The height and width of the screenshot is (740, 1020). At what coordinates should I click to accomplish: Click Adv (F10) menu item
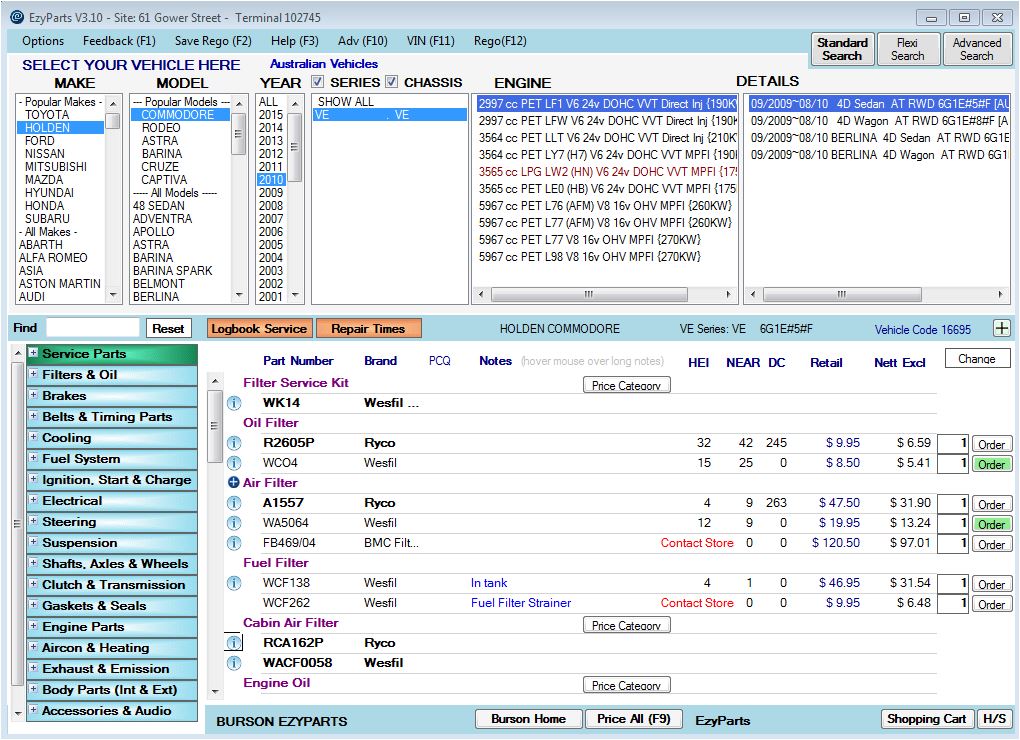coord(362,41)
